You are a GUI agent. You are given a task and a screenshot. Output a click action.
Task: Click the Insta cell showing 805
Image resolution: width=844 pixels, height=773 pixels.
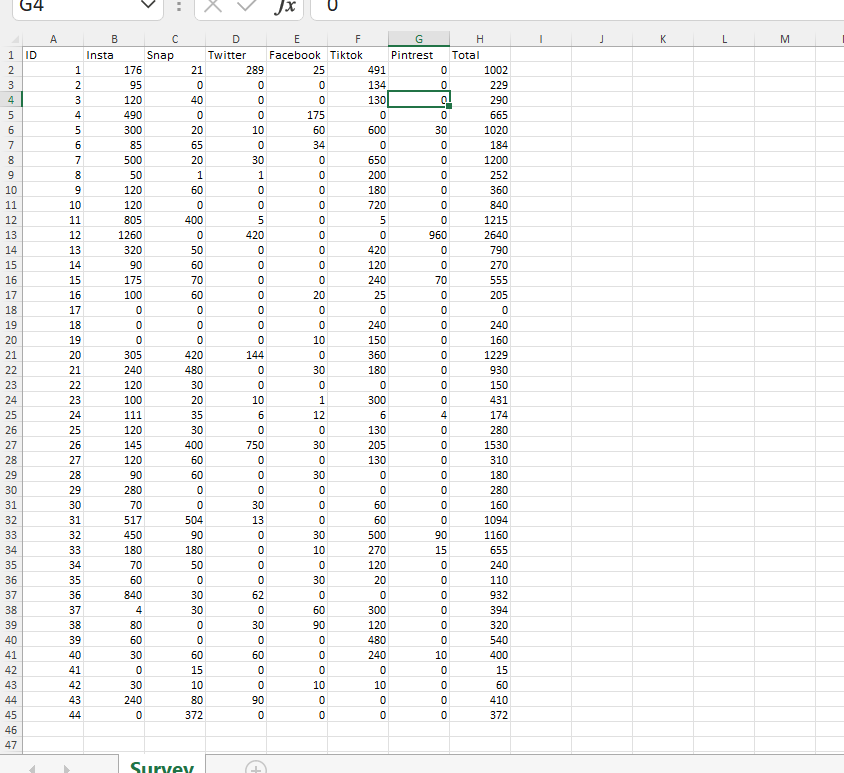pyautogui.click(x=114, y=220)
